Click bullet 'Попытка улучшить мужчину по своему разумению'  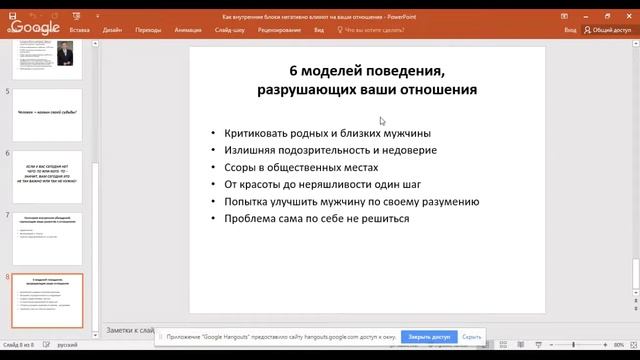click(351, 202)
